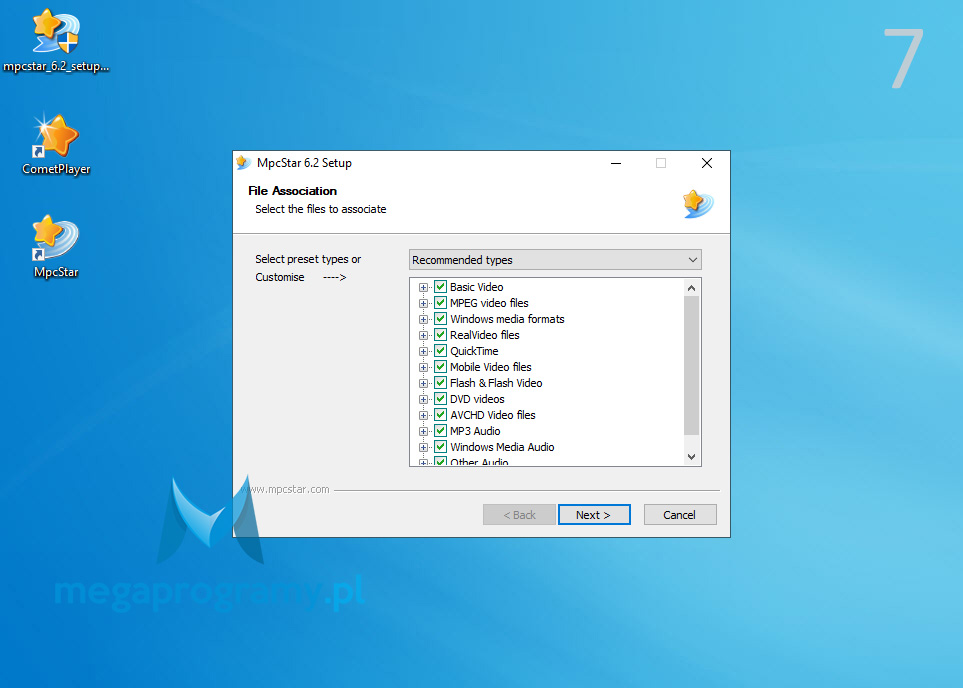Select the MpcStar desktop shortcut

(x=56, y=247)
